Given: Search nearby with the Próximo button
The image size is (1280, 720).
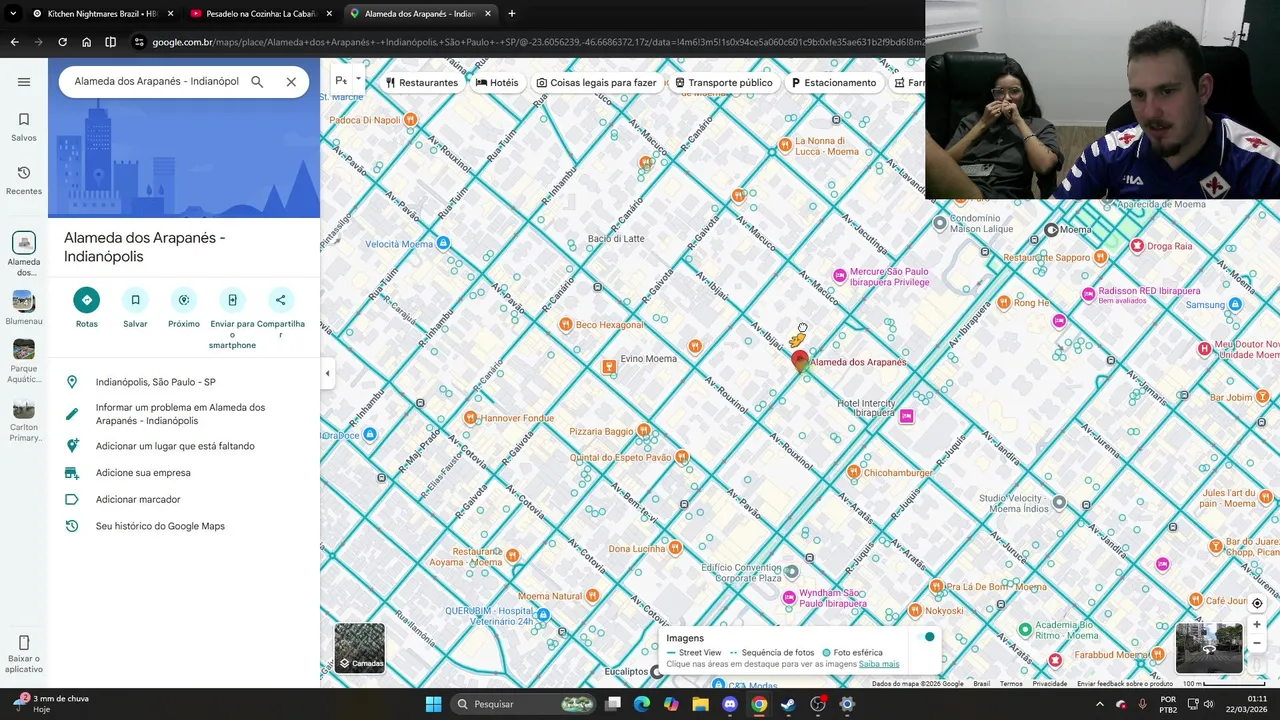Looking at the screenshot, I should tap(184, 308).
